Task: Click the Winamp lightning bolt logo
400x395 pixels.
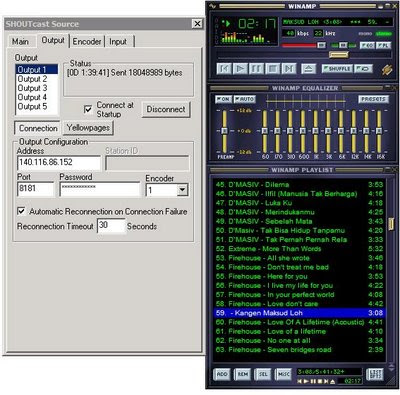Action: point(387,69)
